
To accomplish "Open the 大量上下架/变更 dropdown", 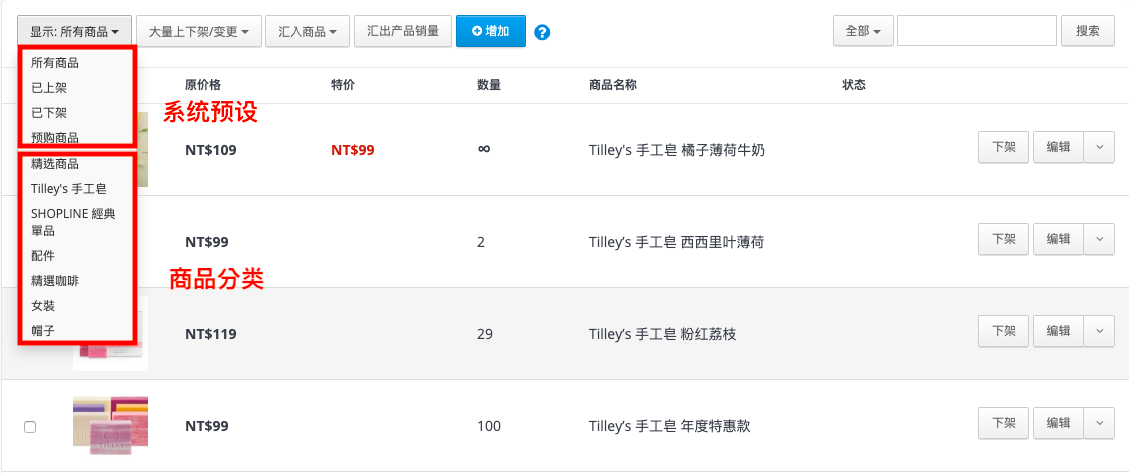I will (199, 32).
